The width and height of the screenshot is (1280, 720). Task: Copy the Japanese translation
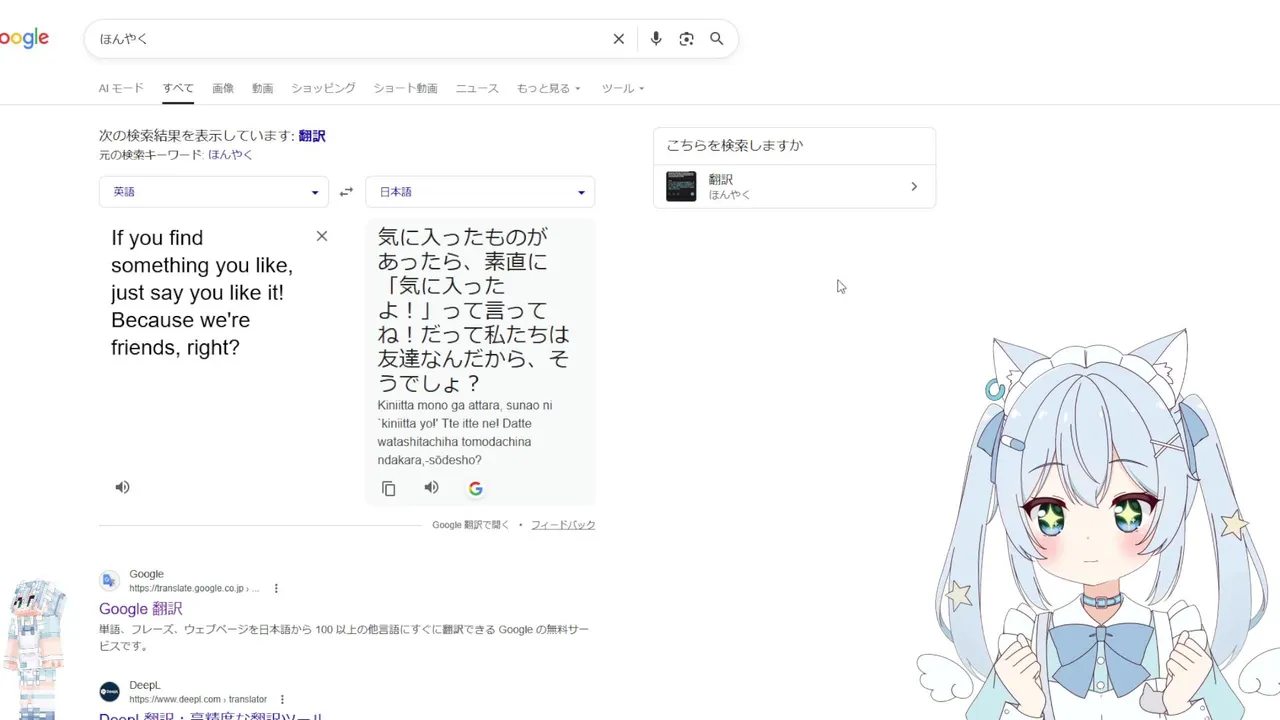[x=389, y=488]
